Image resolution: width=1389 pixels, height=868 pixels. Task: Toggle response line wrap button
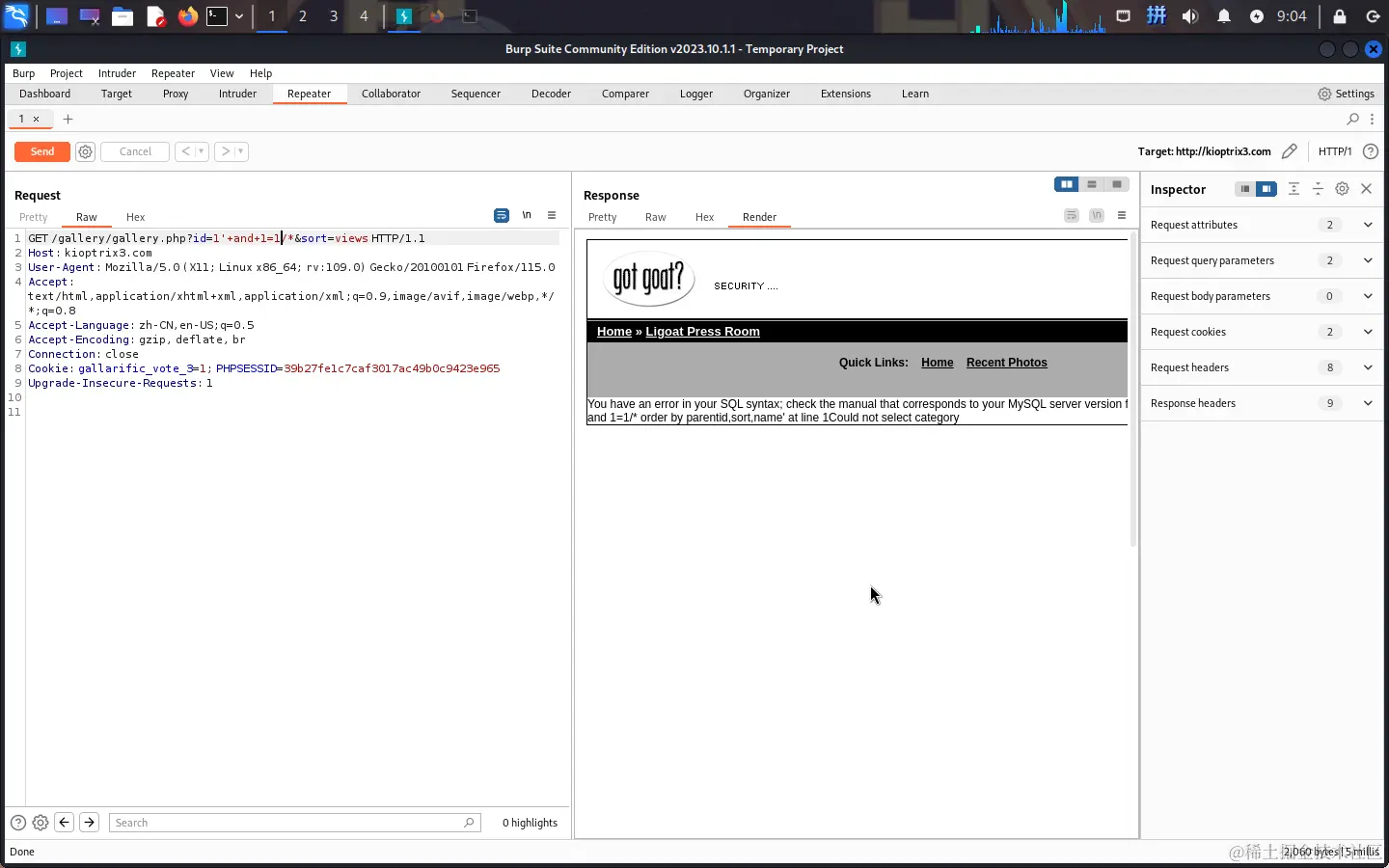coord(1072,215)
